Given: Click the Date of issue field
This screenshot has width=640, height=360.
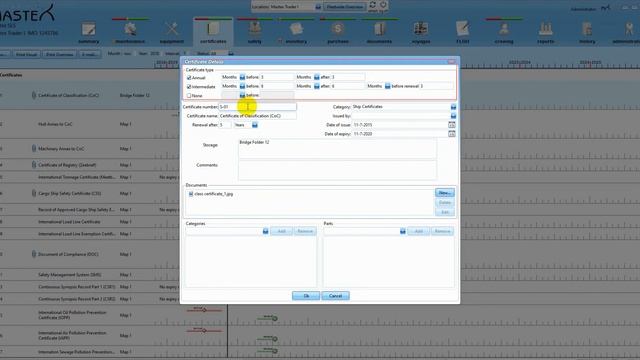Looking at the screenshot, I should click(400, 125).
